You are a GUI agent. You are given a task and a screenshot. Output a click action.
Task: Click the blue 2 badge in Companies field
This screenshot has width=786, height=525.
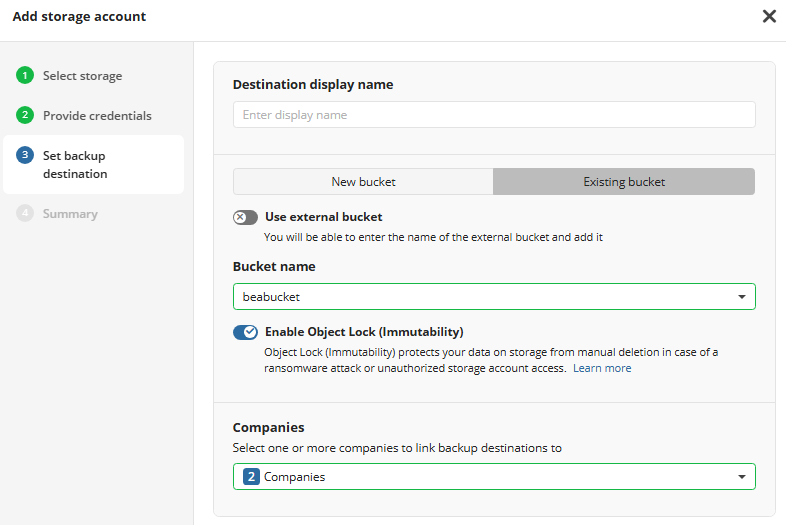click(251, 477)
